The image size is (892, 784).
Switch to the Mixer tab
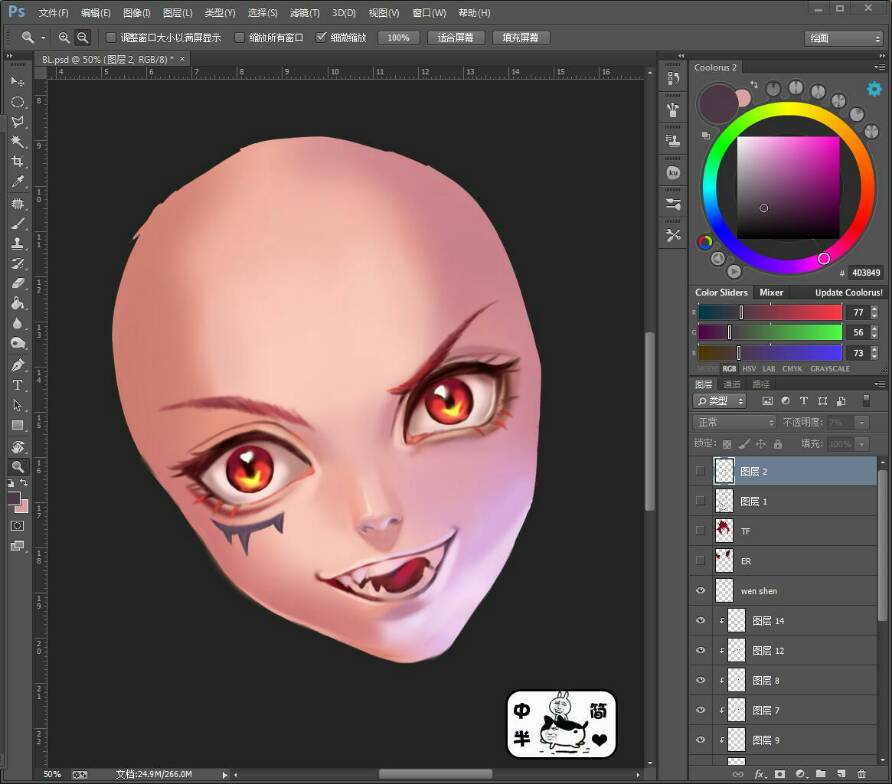pos(771,292)
